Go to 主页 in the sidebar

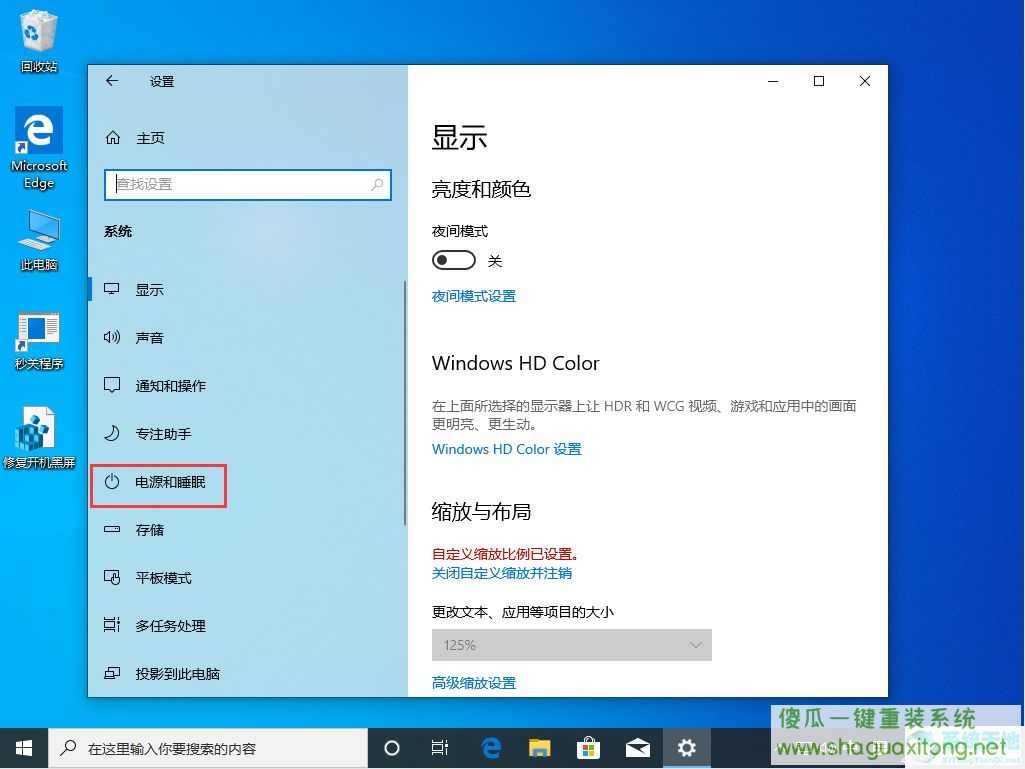point(150,138)
